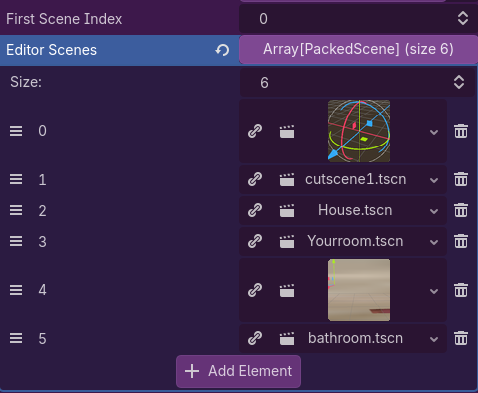The height and width of the screenshot is (393, 478).
Task: Click the clapperboard icon beside bathroom.tscn
Action: coord(287,339)
